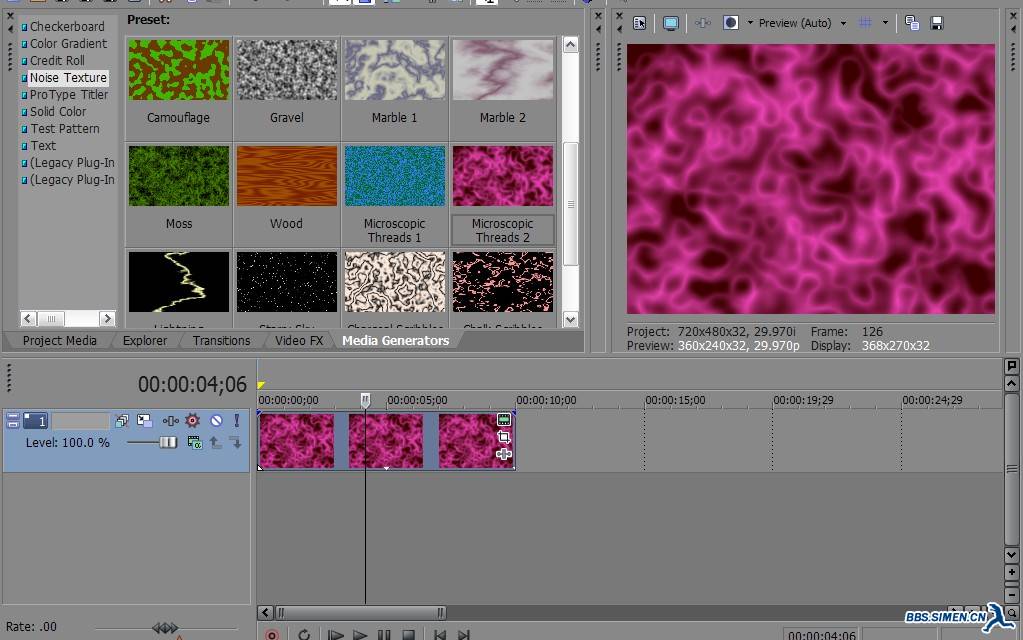Go to End of project button
Image resolution: width=1023 pixels, height=640 pixels.
[x=464, y=634]
